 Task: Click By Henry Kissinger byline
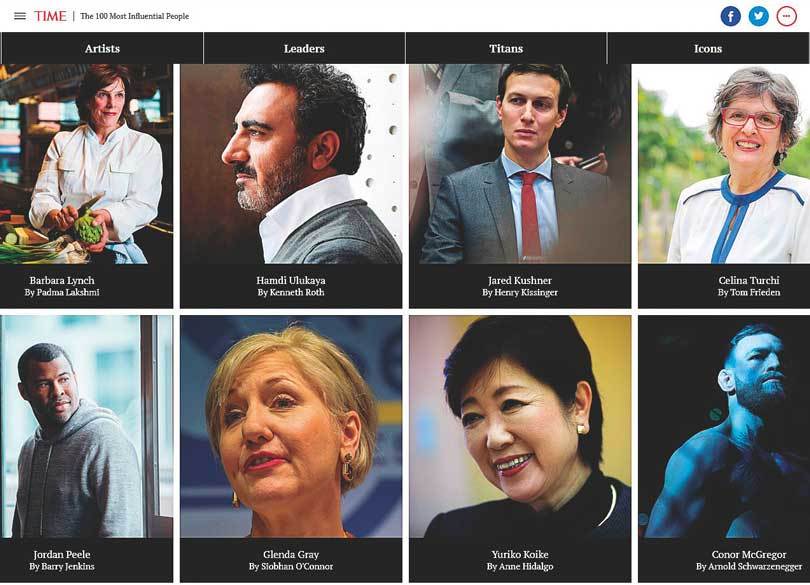click(x=520, y=292)
